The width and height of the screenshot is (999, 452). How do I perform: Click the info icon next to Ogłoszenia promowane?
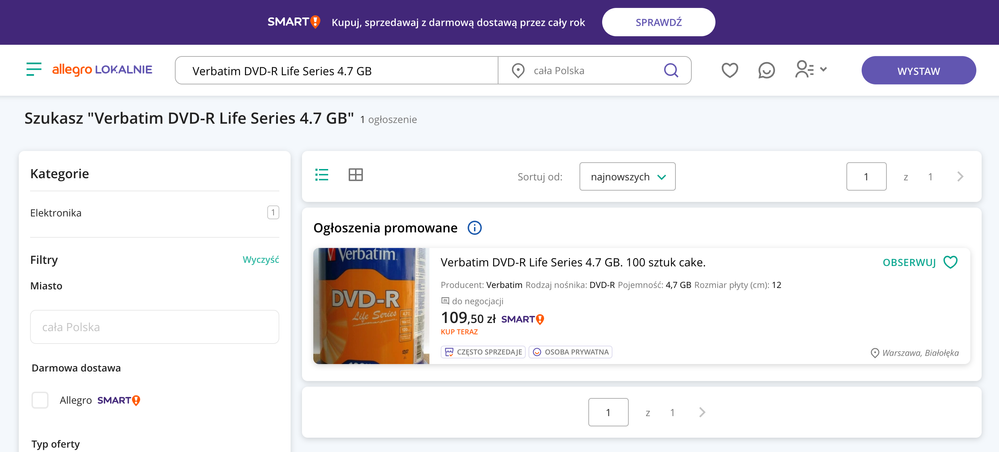coord(475,228)
